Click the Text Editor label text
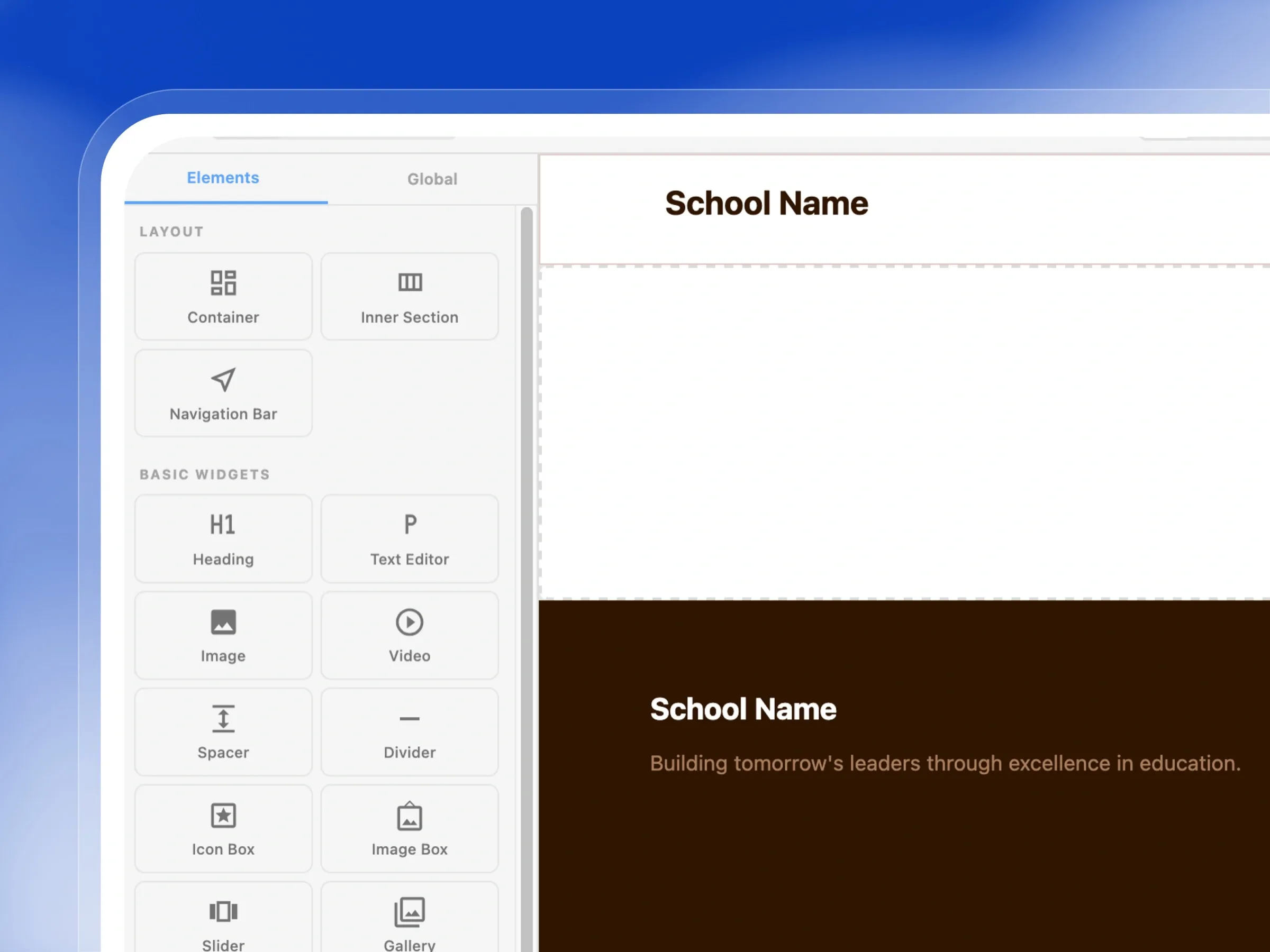The width and height of the screenshot is (1270, 952). coord(410,560)
